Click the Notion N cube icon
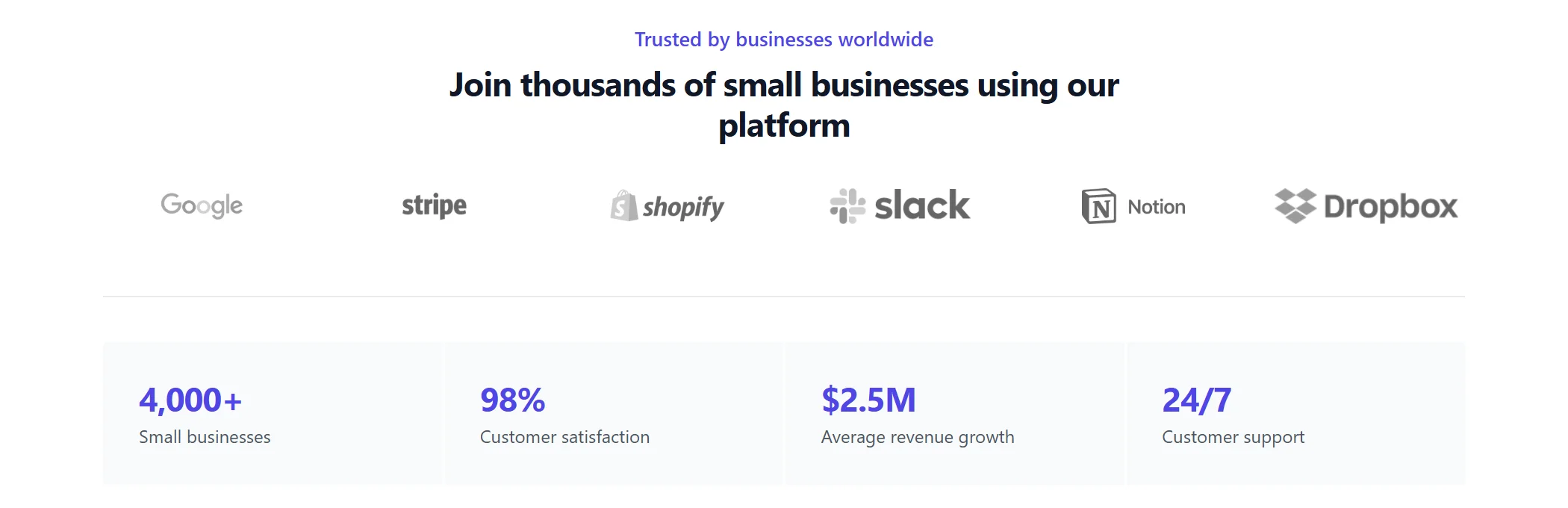 1099,206
